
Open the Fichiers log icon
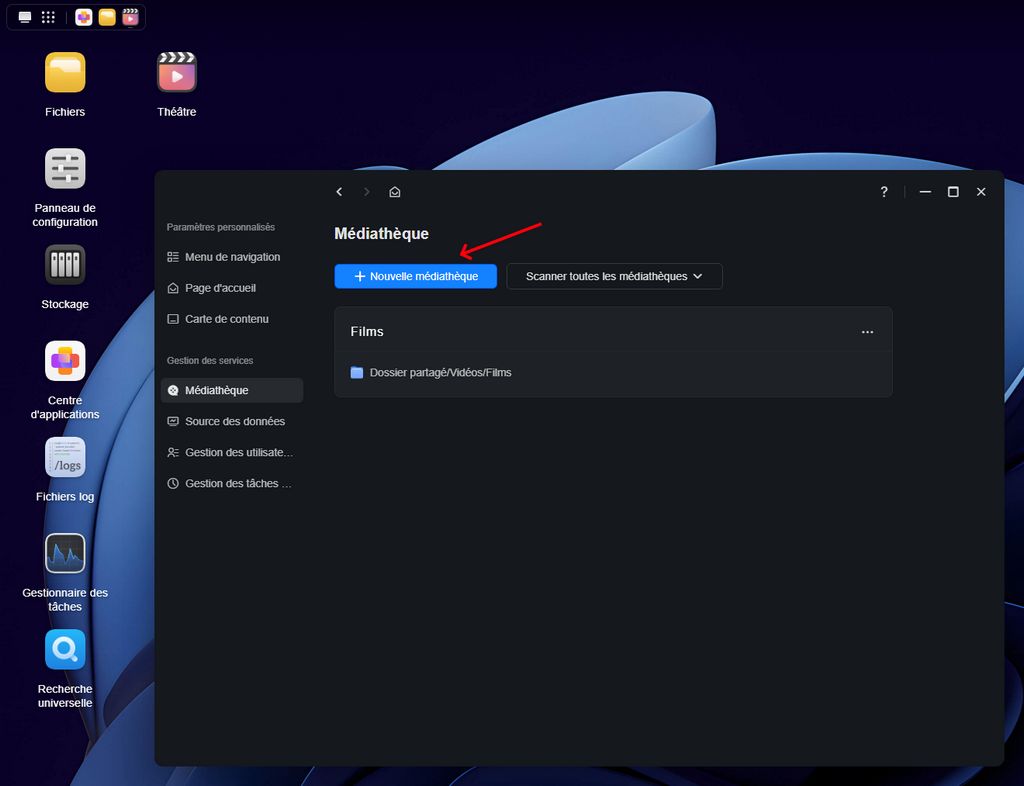65,457
